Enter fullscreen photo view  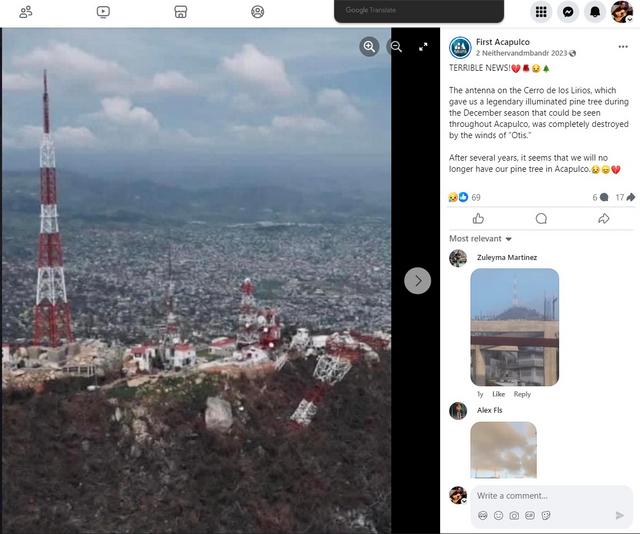coord(423,46)
